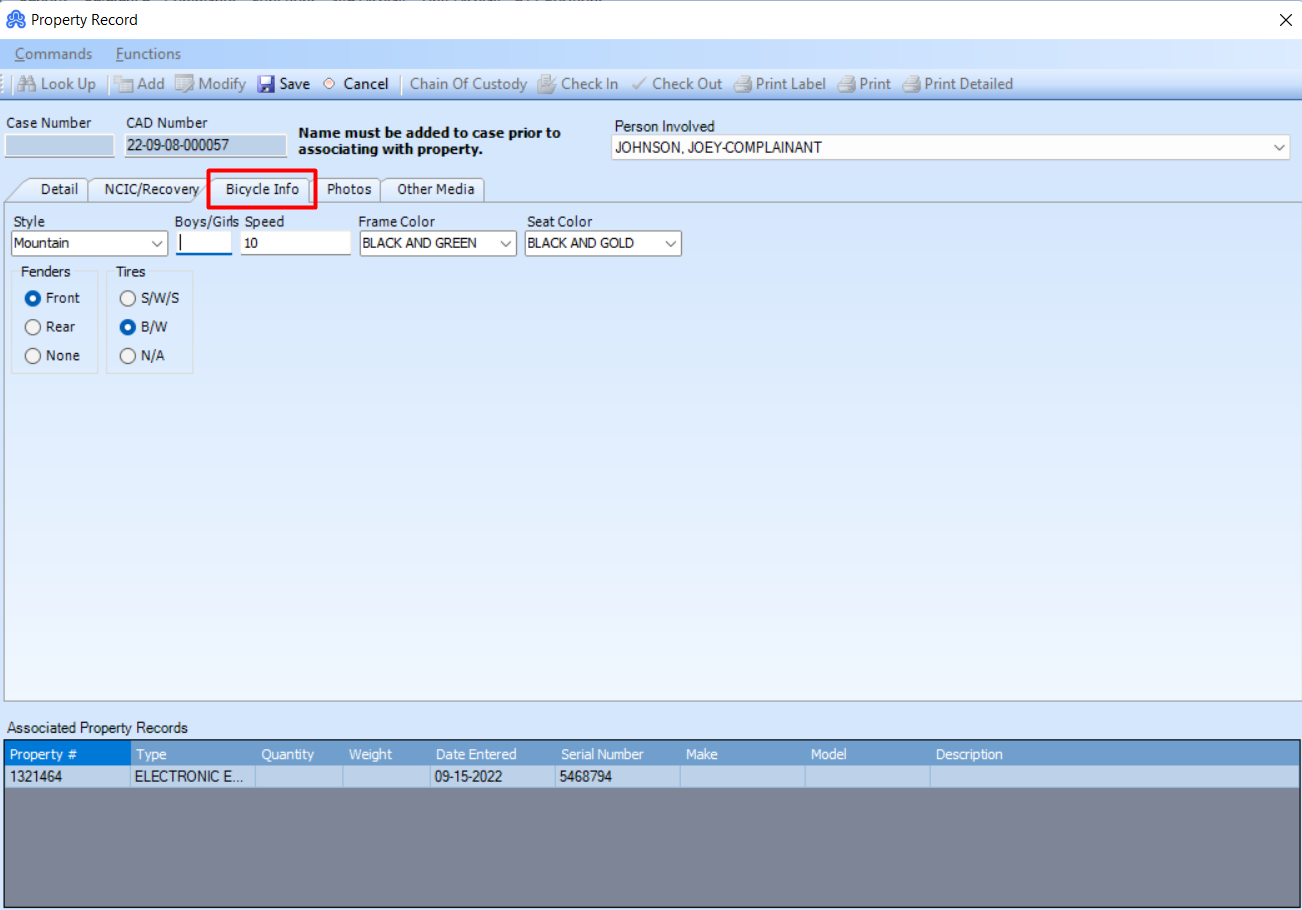Click the 09-15-2022 date cell

click(x=493, y=777)
